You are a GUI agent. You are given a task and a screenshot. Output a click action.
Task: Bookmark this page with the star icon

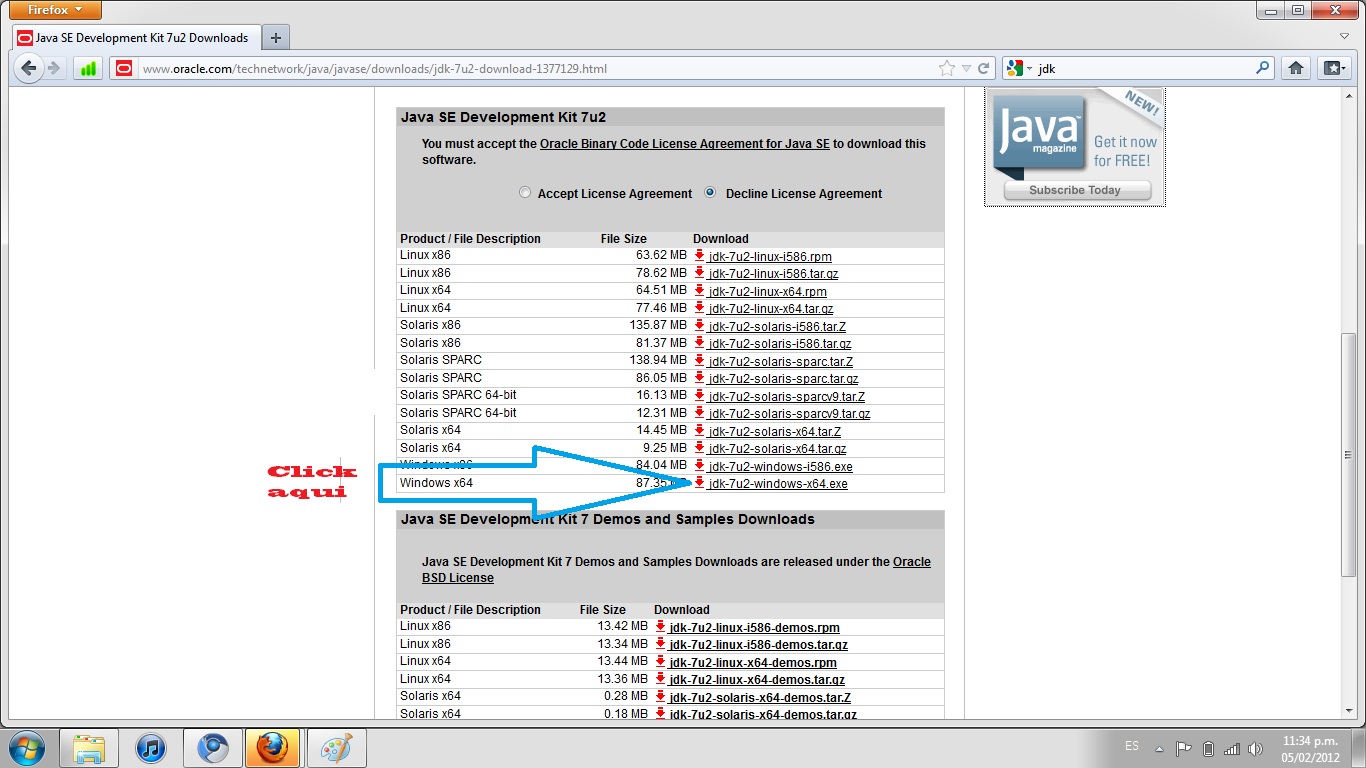pyautogui.click(x=947, y=69)
